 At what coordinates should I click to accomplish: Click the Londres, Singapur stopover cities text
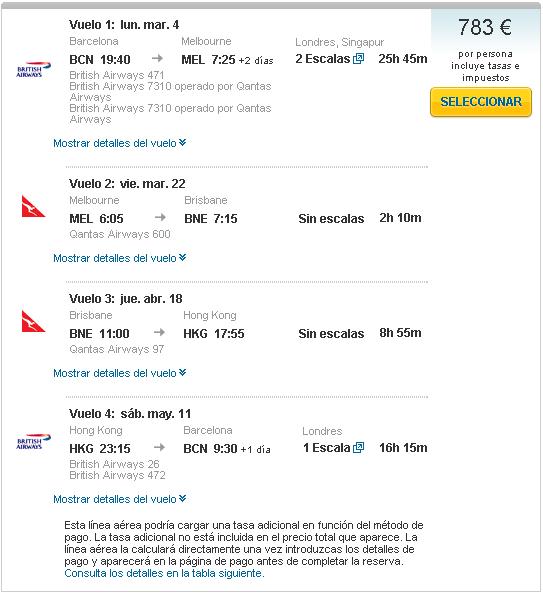340,42
